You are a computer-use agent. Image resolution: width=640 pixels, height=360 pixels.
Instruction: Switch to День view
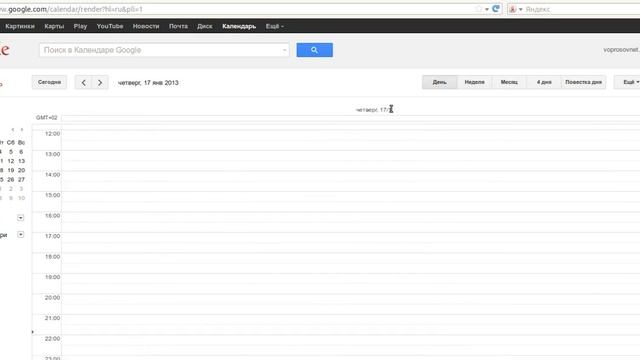pyautogui.click(x=440, y=82)
